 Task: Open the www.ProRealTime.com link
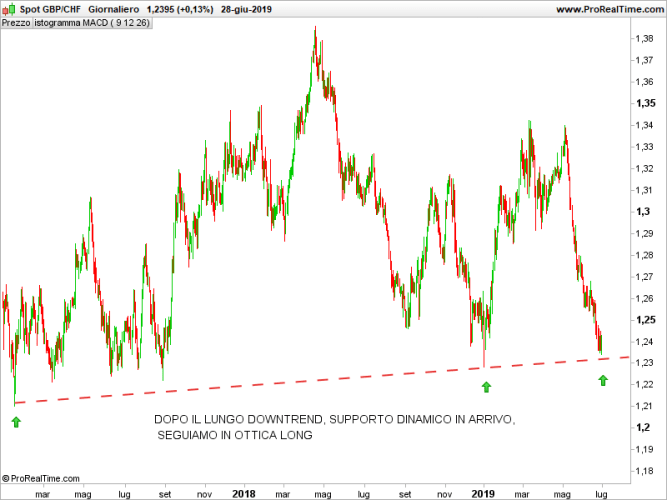click(610, 9)
